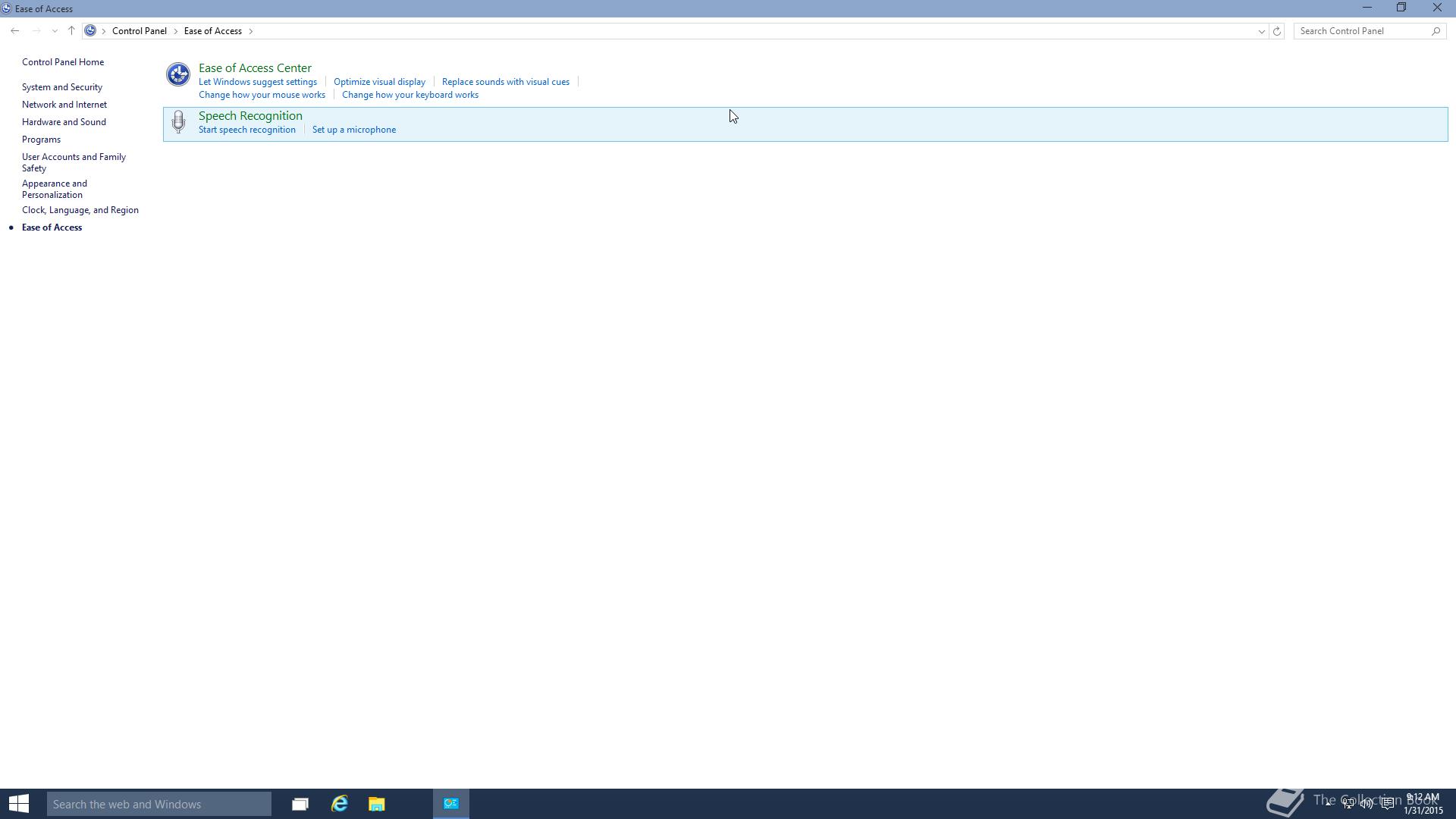Select Ease of Access in sidebar

[52, 227]
